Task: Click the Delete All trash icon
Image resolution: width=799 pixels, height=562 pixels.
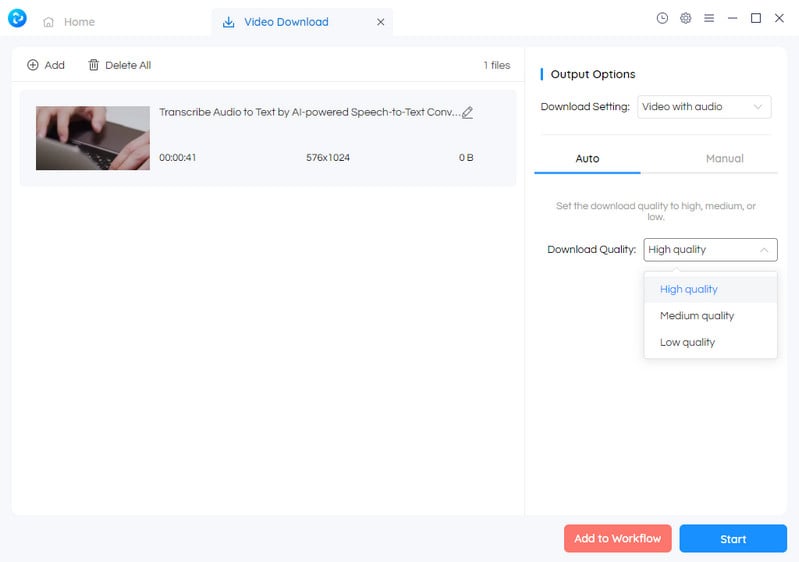Action: click(93, 65)
